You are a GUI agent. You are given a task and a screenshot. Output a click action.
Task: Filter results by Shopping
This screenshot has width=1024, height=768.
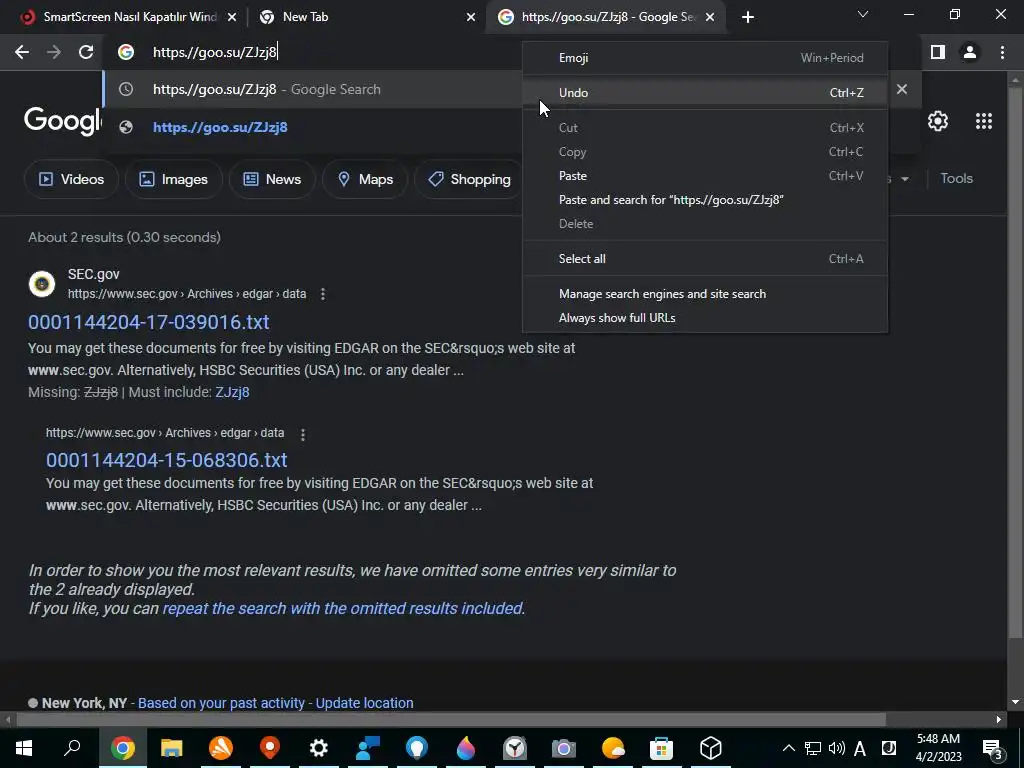[x=469, y=179]
